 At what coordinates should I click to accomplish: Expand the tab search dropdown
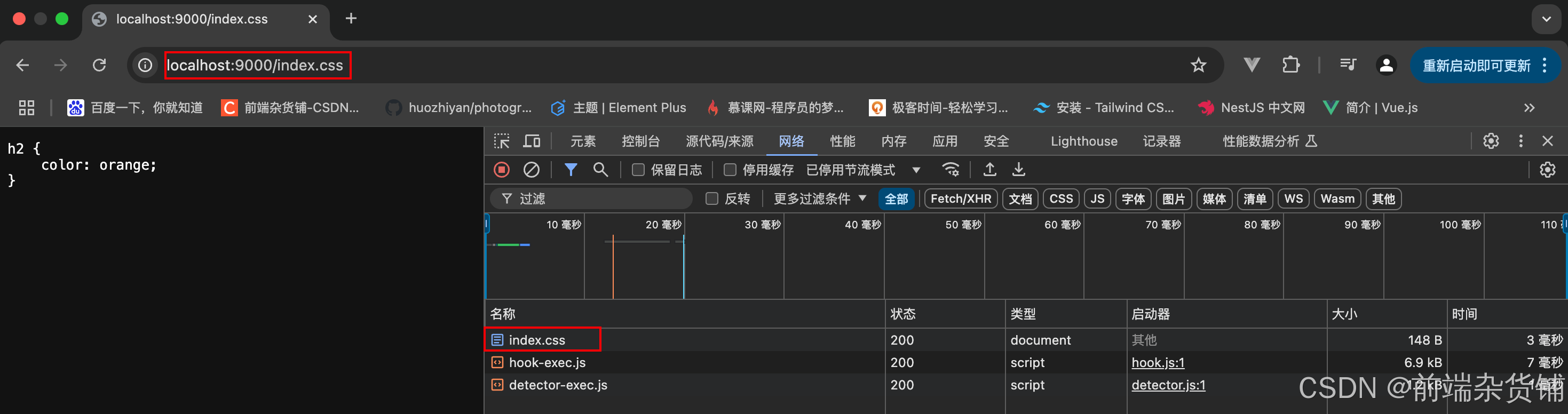tap(1546, 19)
